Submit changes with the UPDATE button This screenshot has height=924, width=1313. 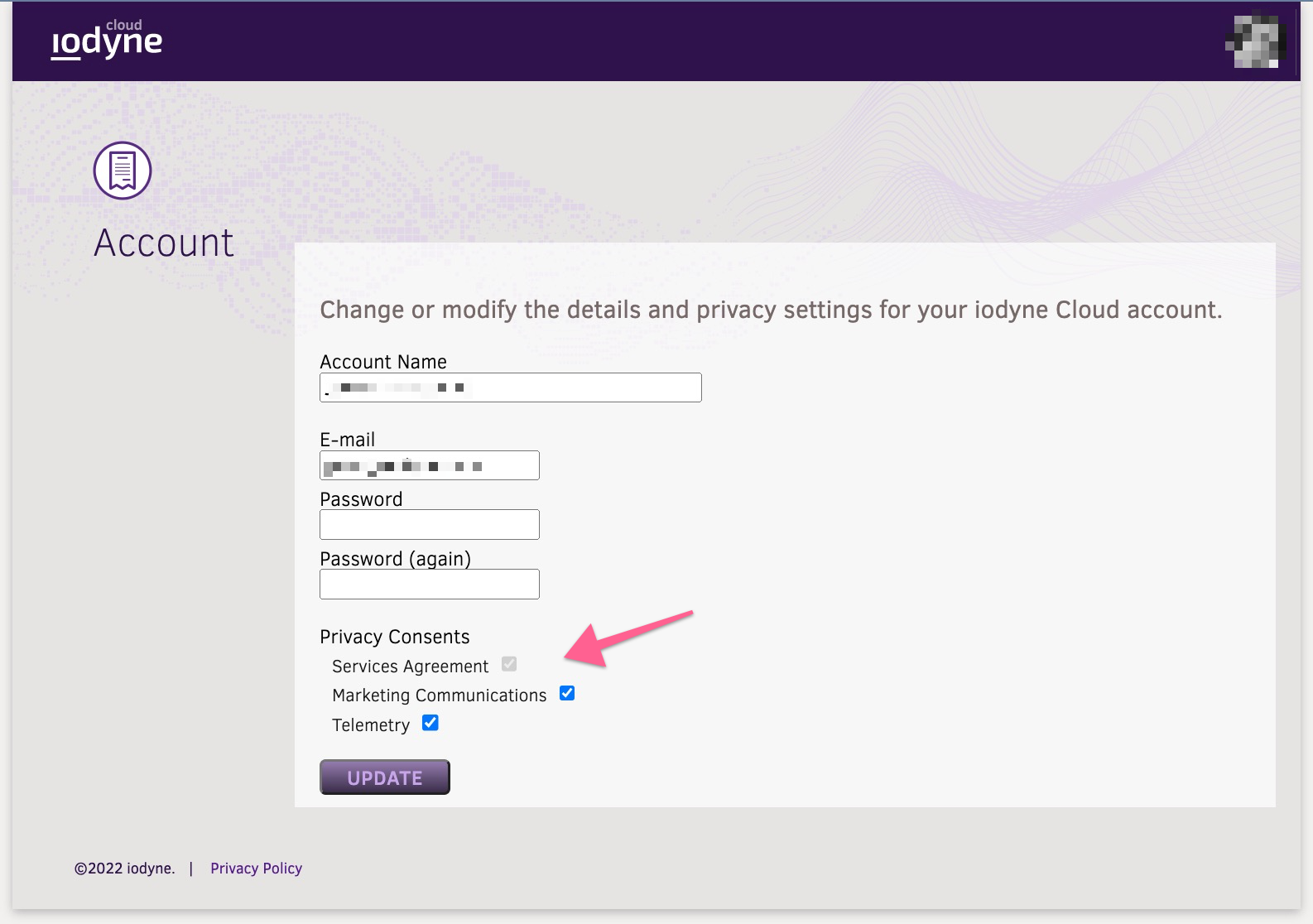point(385,777)
